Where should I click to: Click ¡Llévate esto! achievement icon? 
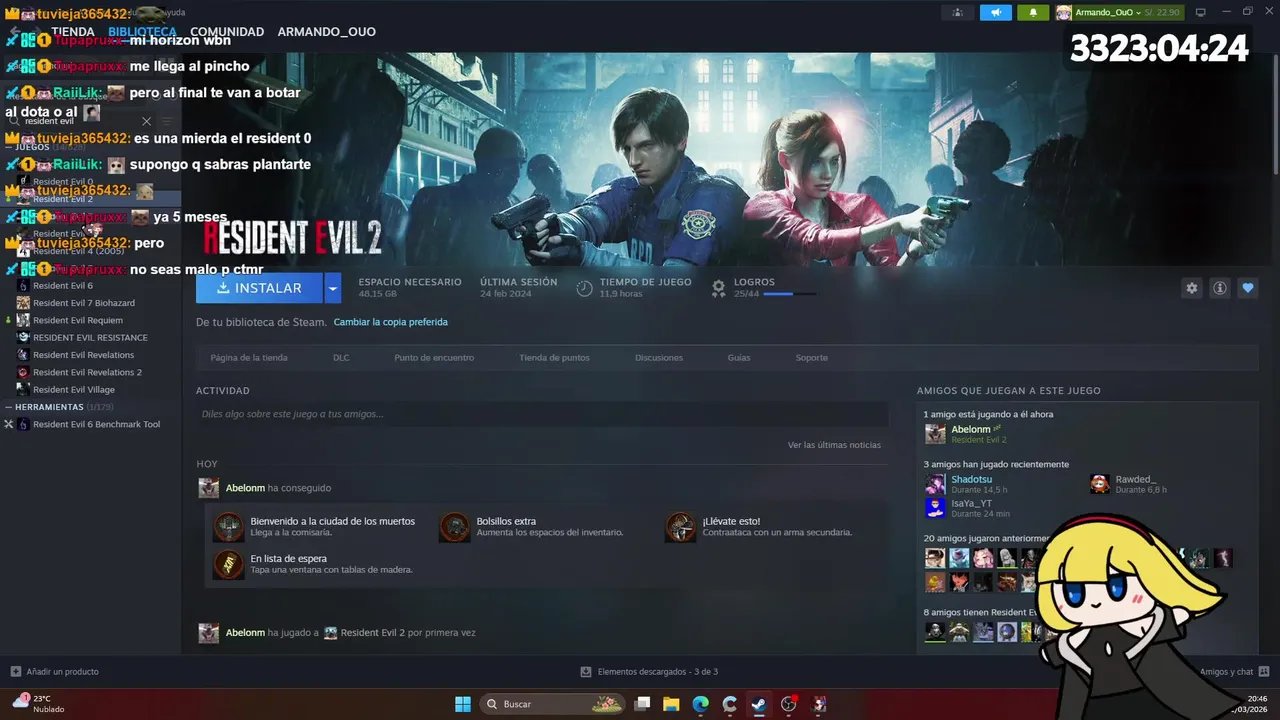pos(681,527)
